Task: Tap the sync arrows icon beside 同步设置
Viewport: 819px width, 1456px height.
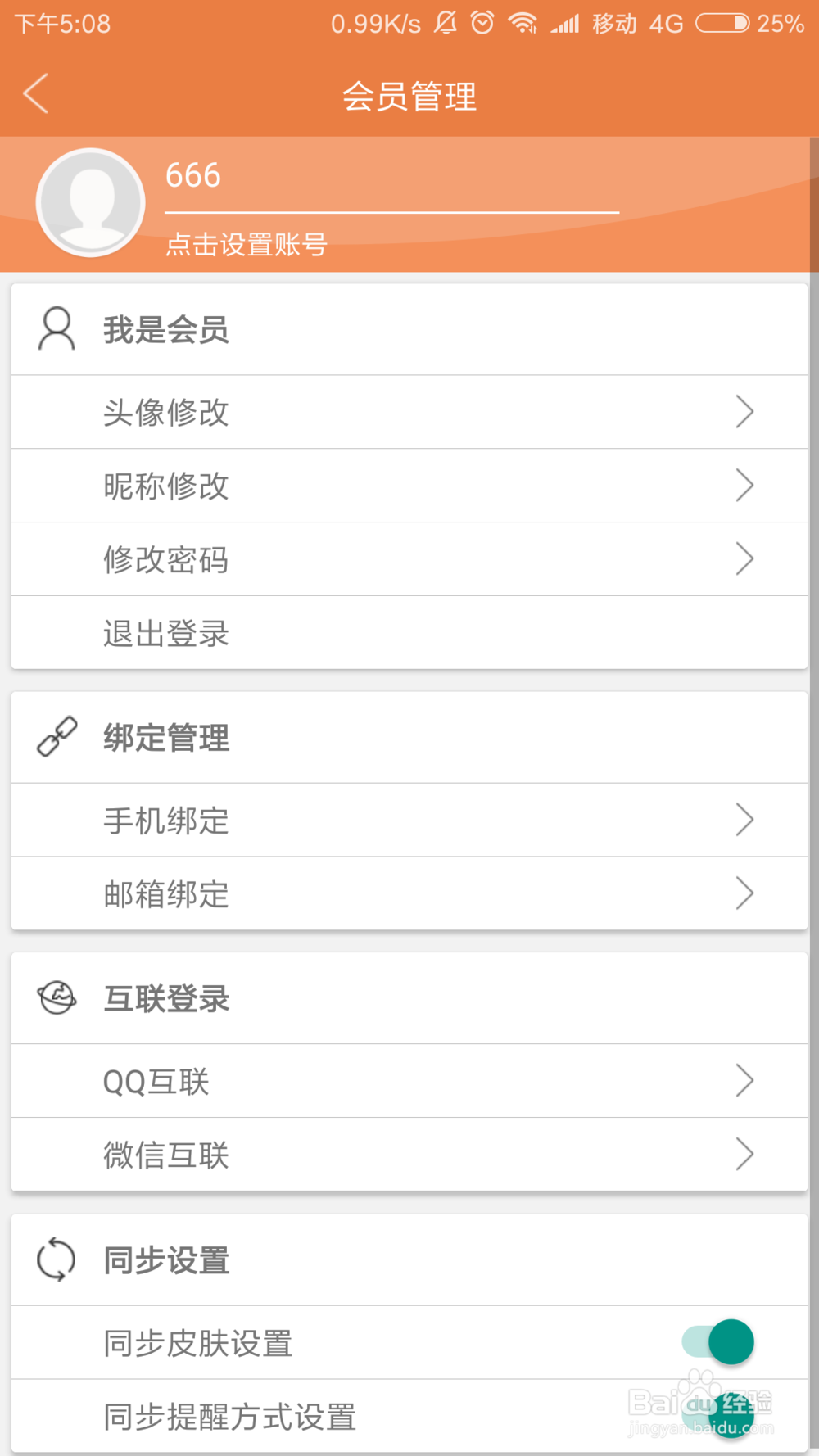Action: click(57, 1259)
